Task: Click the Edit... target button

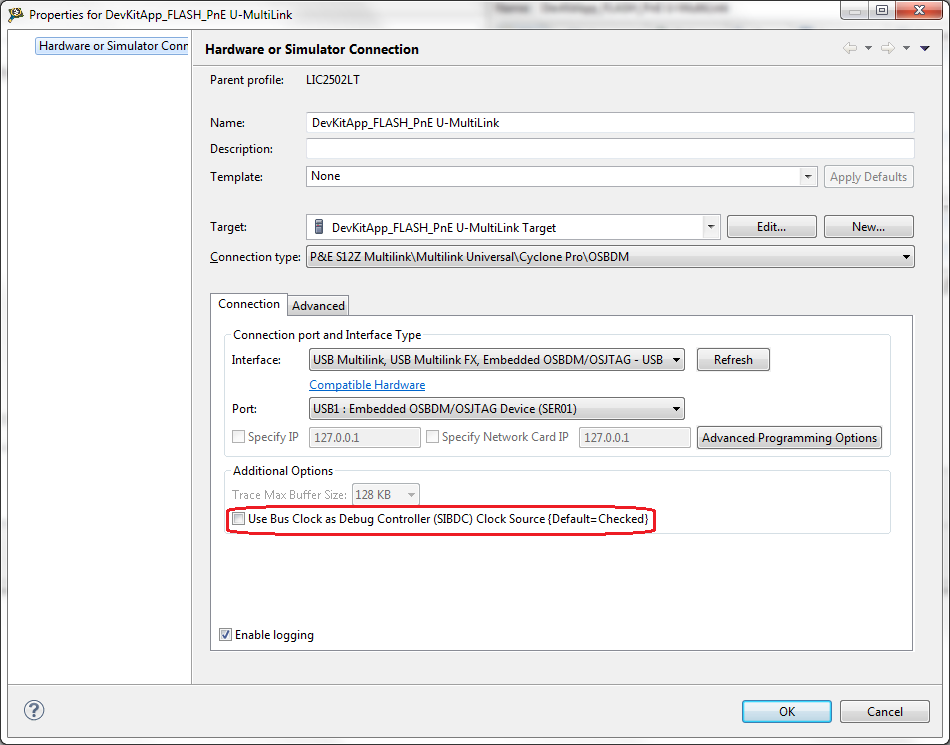Action: click(x=771, y=227)
